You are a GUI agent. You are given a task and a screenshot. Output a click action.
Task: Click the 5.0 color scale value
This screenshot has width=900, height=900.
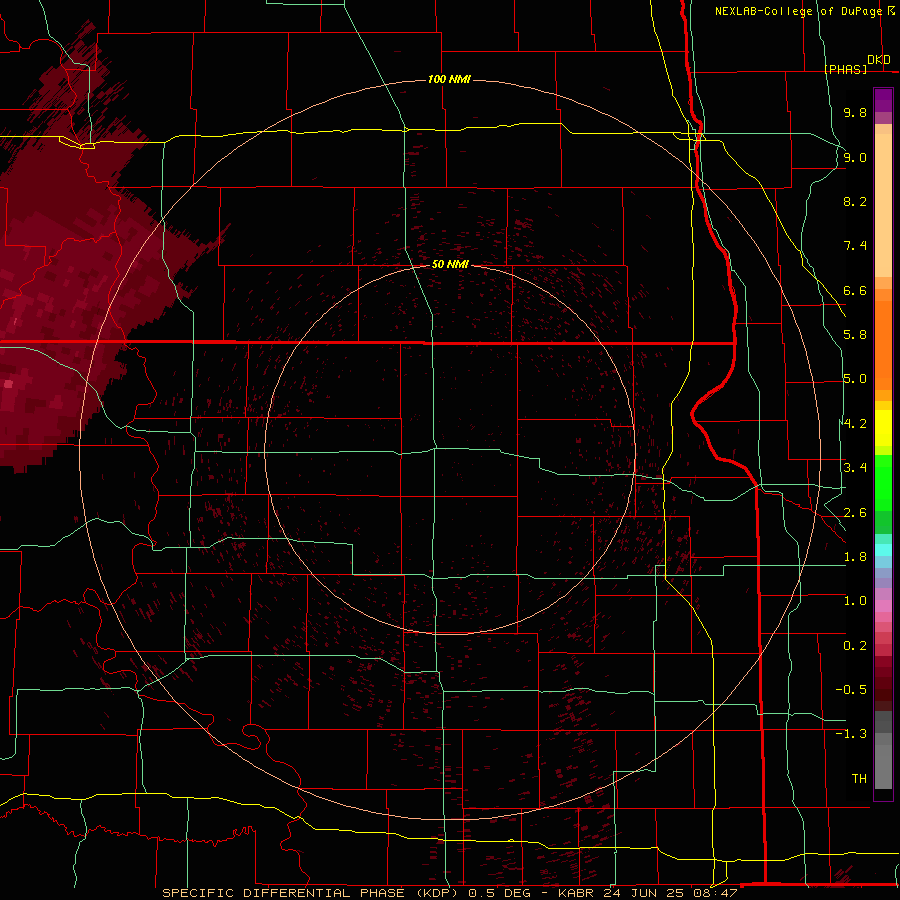855,379
